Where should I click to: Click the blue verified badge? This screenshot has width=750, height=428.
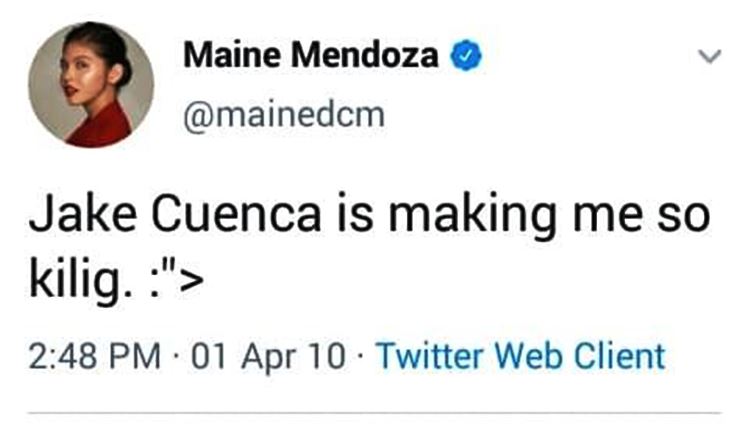point(467,56)
